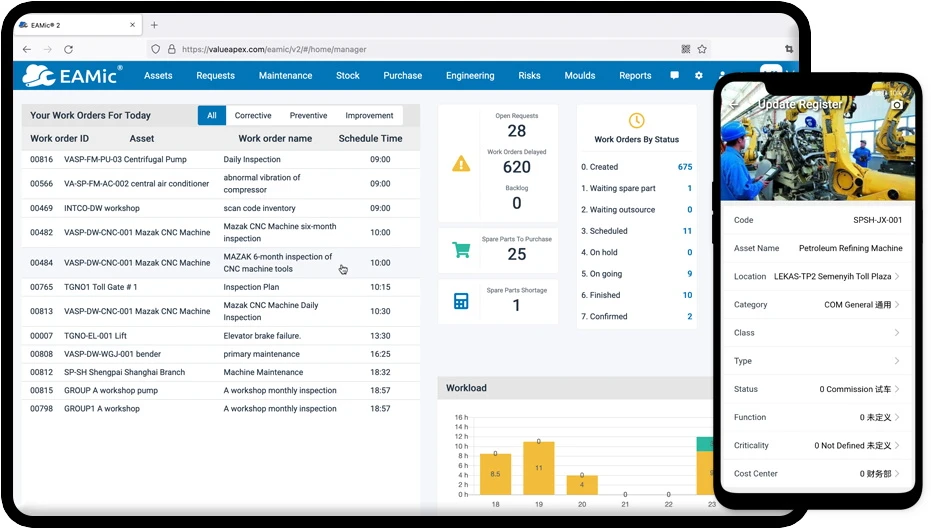This screenshot has width=931, height=529.
Task: Bookmark the page with the star icon
Action: click(x=702, y=49)
